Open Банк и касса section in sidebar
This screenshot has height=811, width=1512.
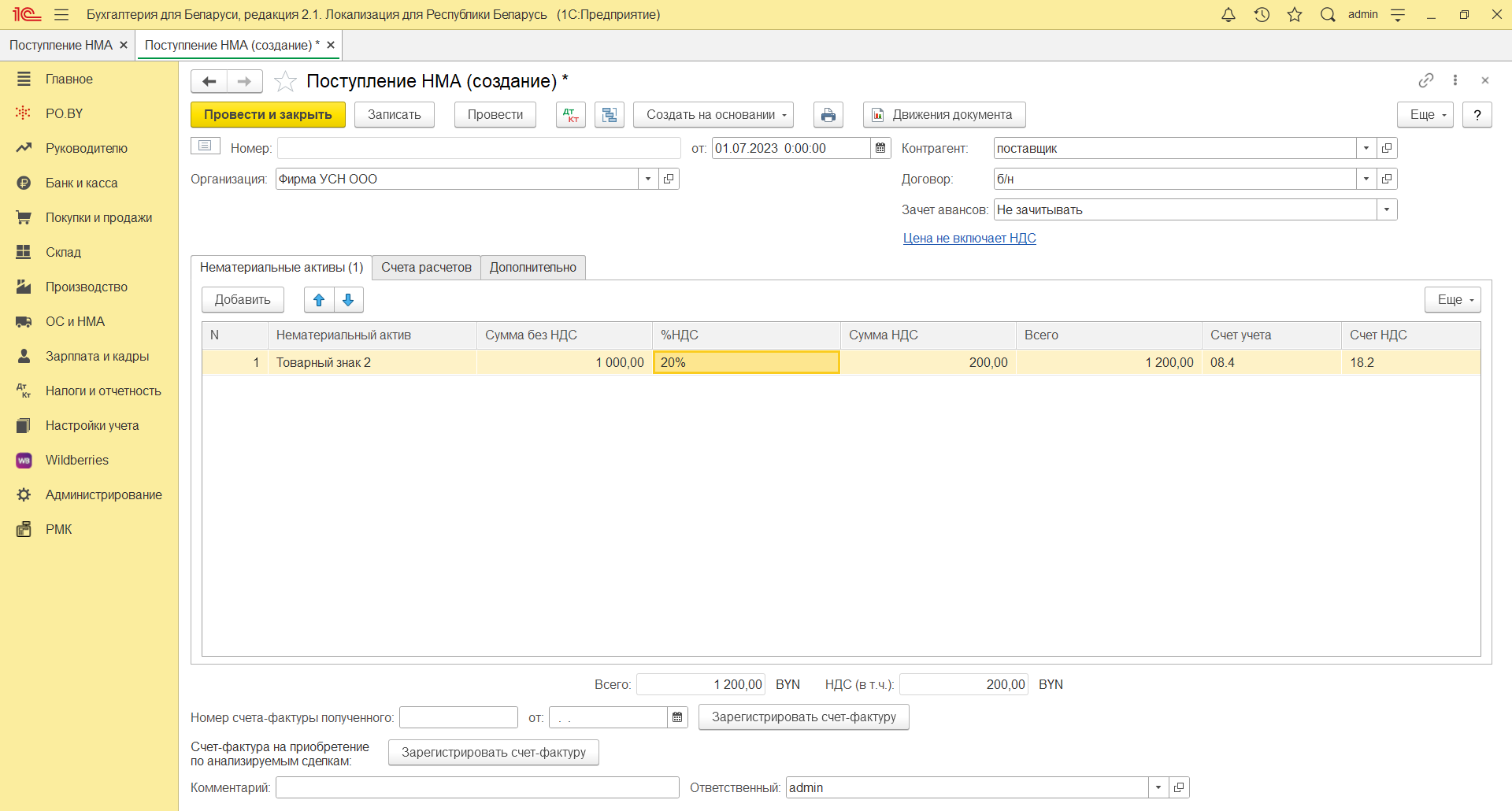[x=81, y=183]
